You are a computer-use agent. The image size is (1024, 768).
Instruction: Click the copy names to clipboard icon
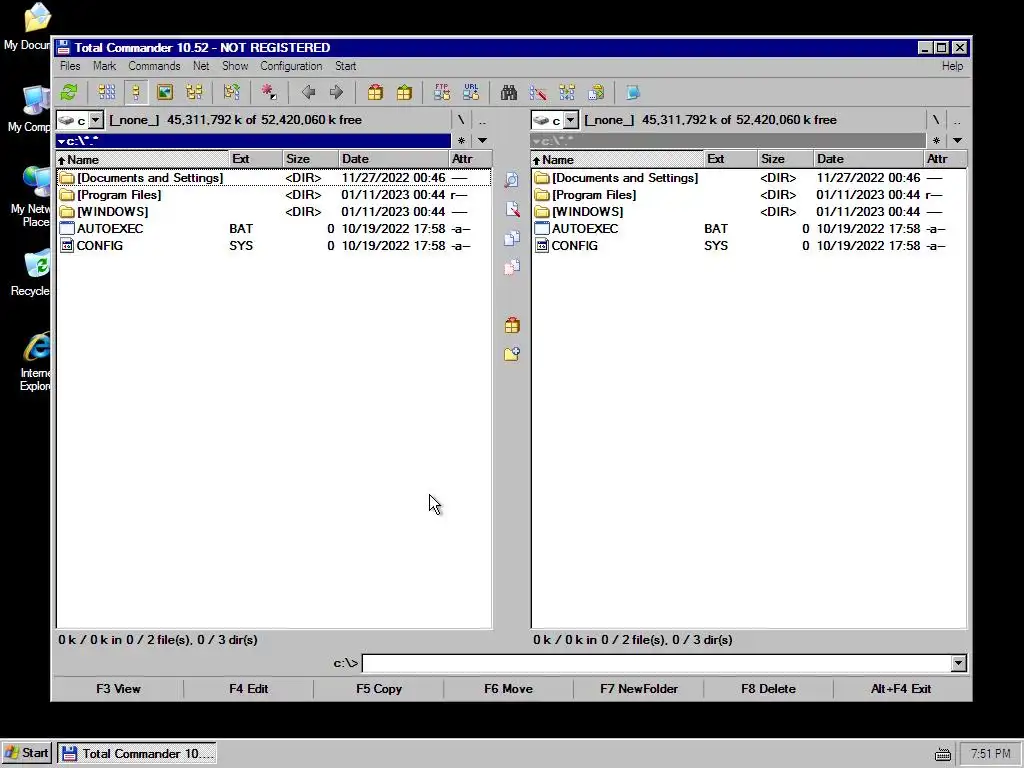click(x=596, y=92)
